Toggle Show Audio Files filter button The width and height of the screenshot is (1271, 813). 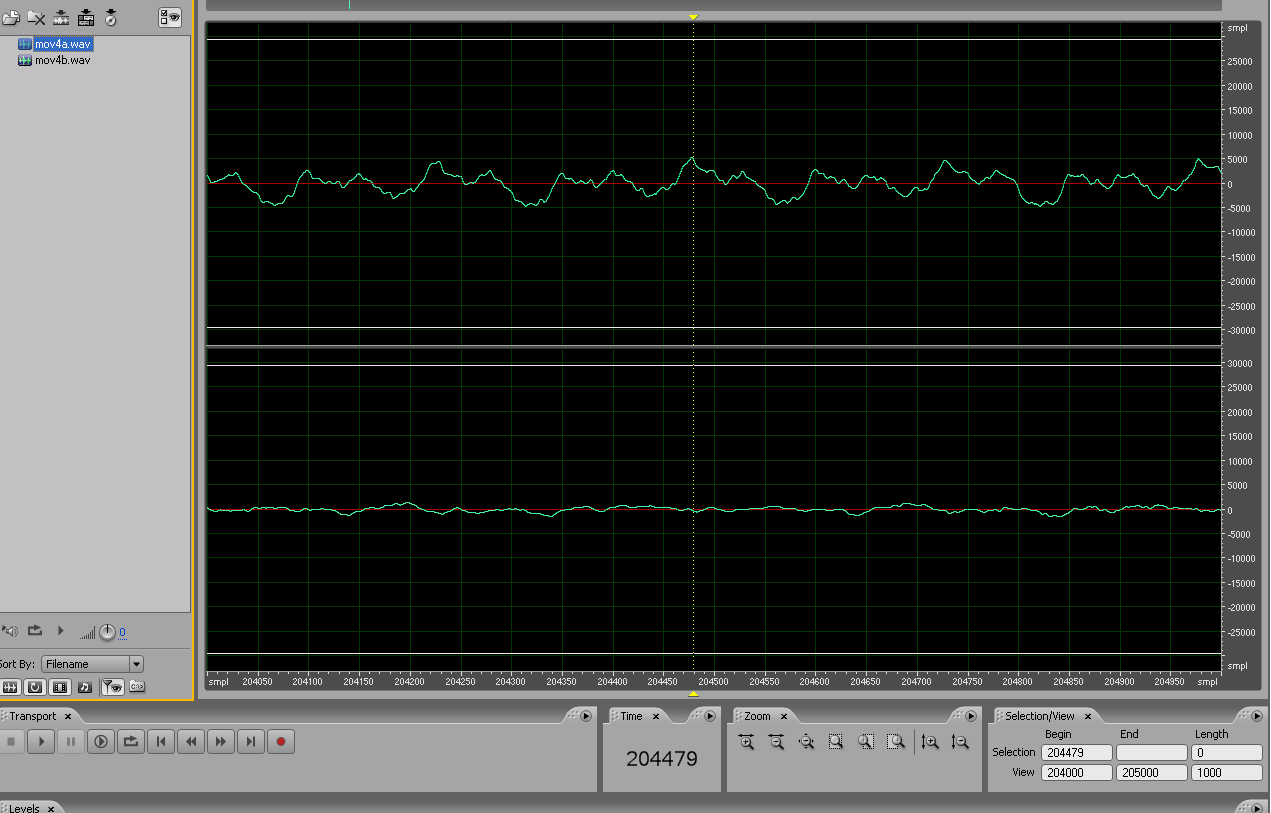coord(10,687)
